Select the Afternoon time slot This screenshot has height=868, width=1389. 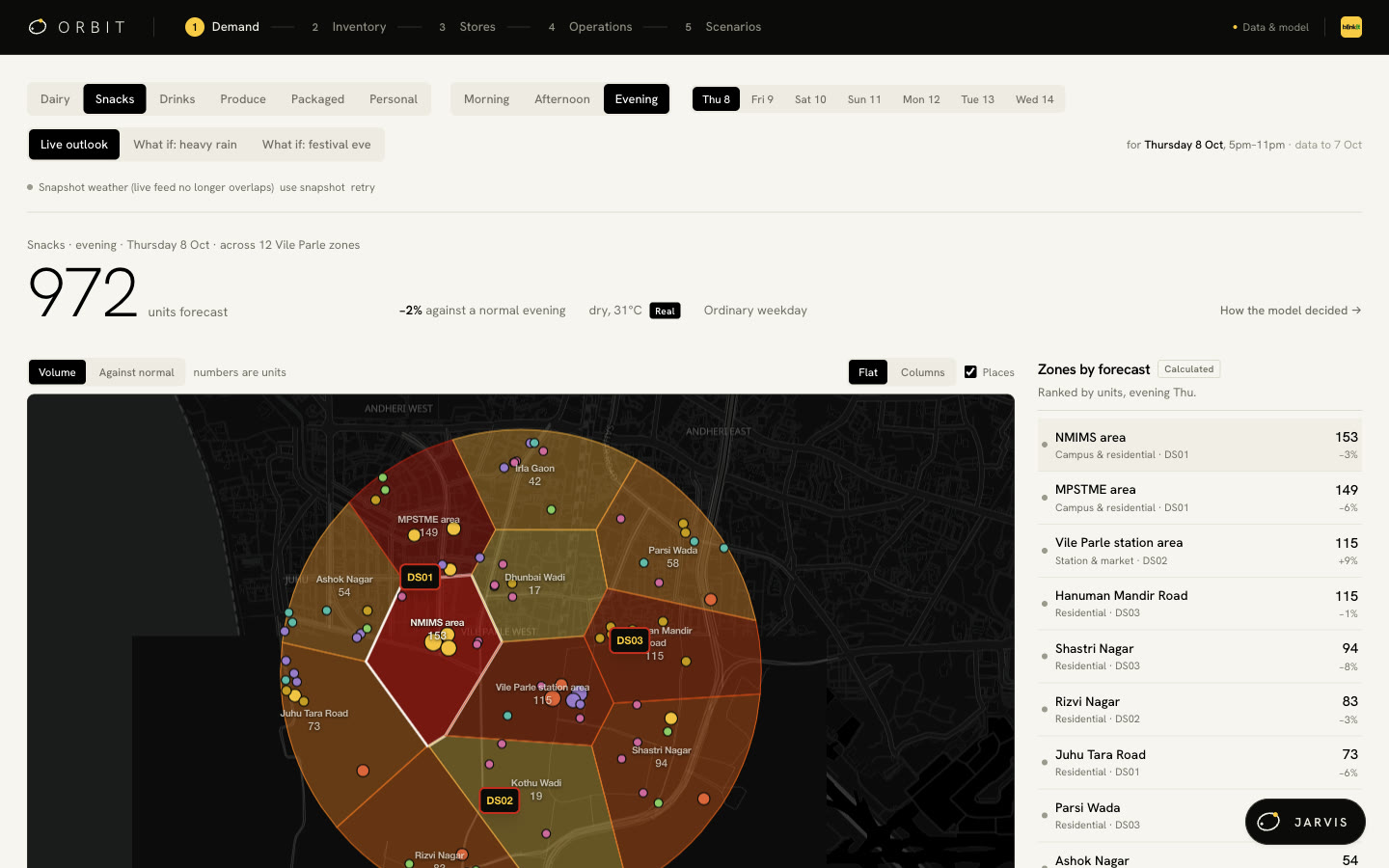point(562,99)
